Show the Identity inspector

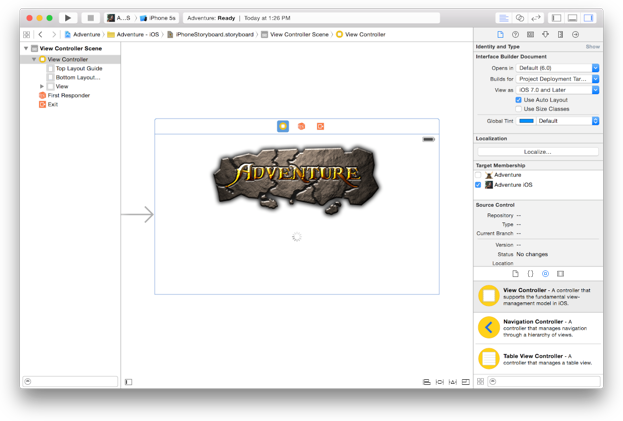530,35
